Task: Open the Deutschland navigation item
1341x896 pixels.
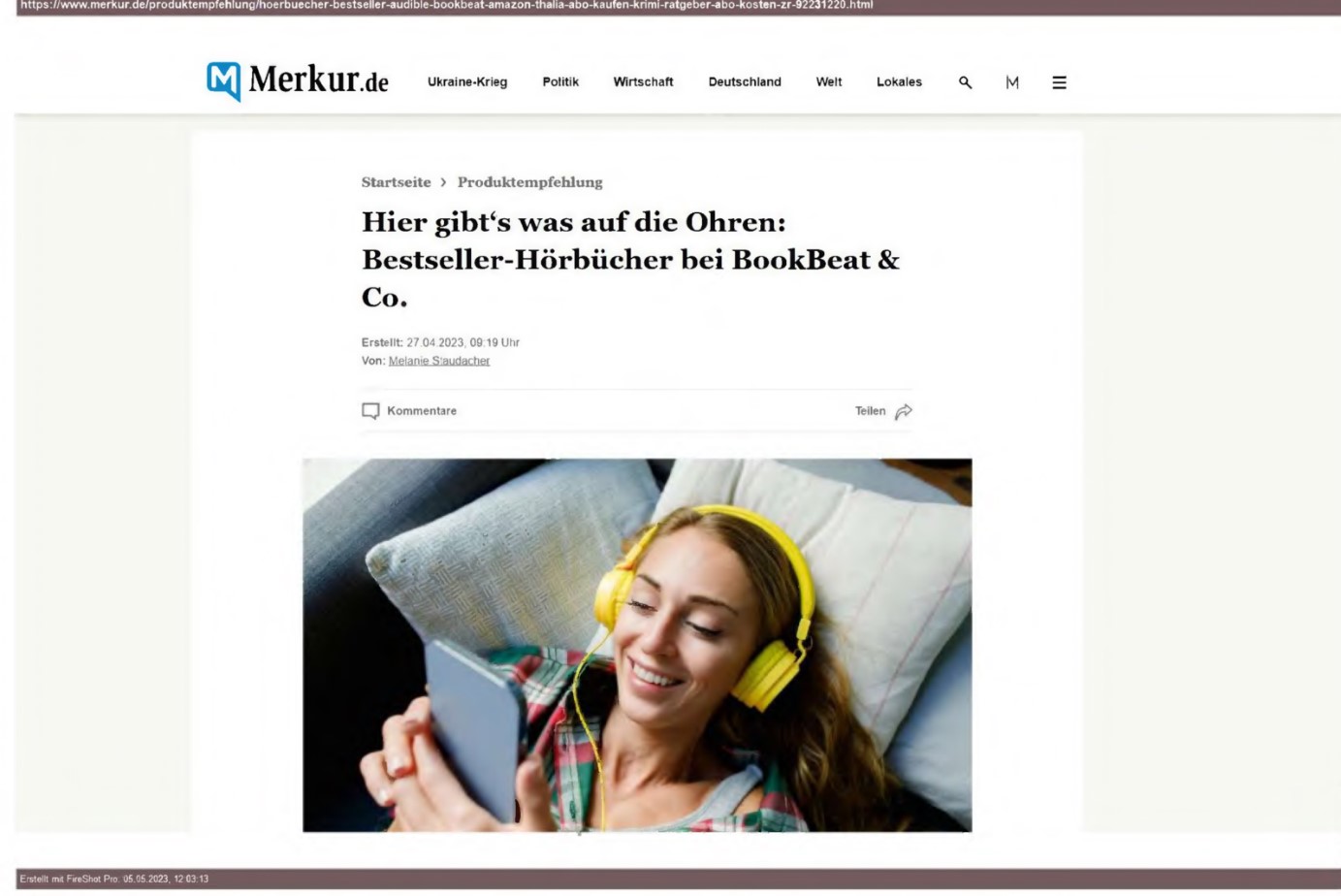Action: pyautogui.click(x=745, y=82)
